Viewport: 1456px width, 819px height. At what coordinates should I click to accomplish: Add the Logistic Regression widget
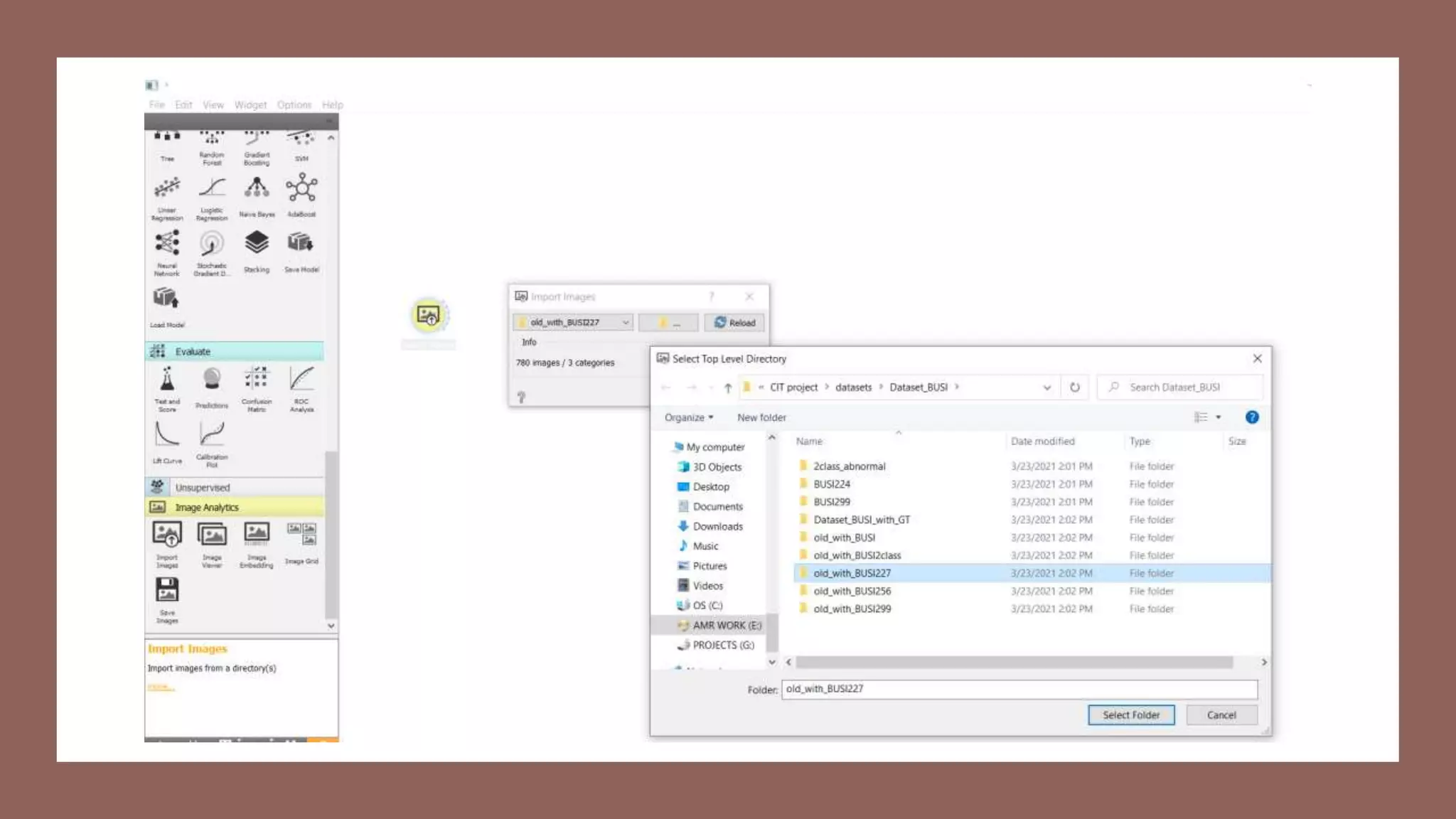pyautogui.click(x=212, y=198)
